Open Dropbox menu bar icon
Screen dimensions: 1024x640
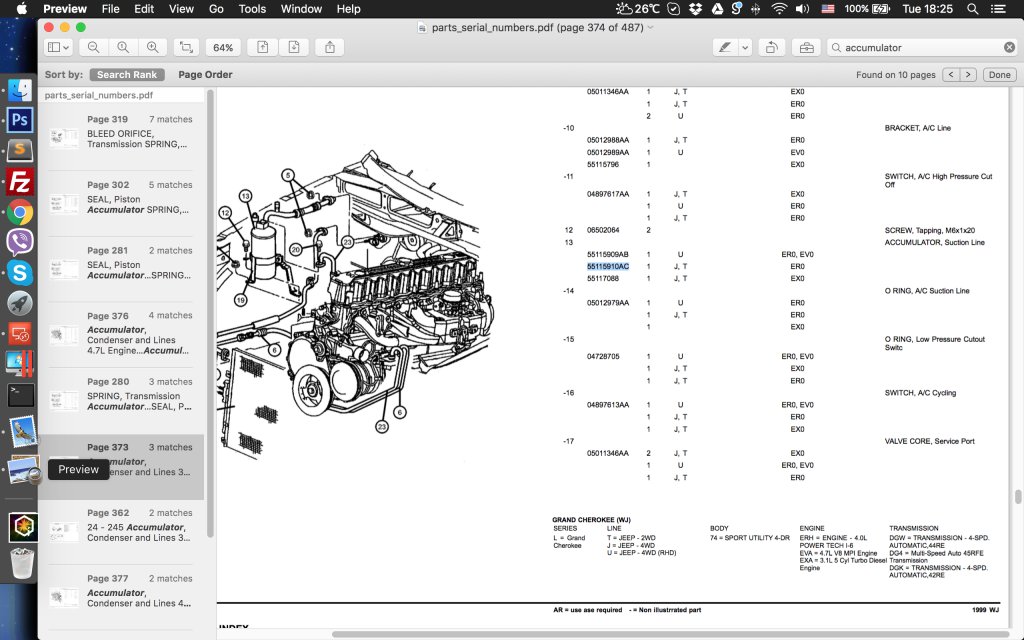pos(695,8)
